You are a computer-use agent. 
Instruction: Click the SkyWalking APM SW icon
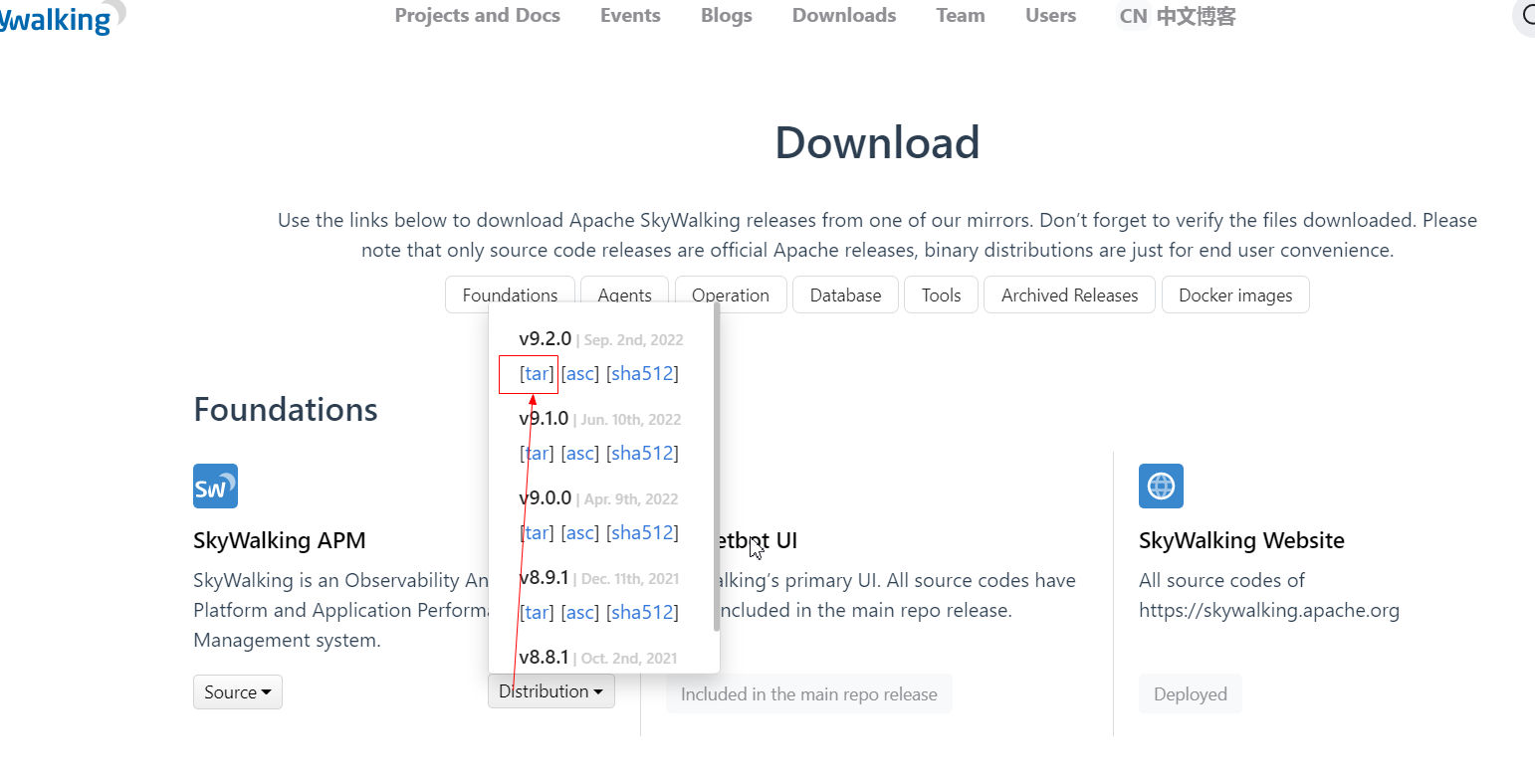215,486
